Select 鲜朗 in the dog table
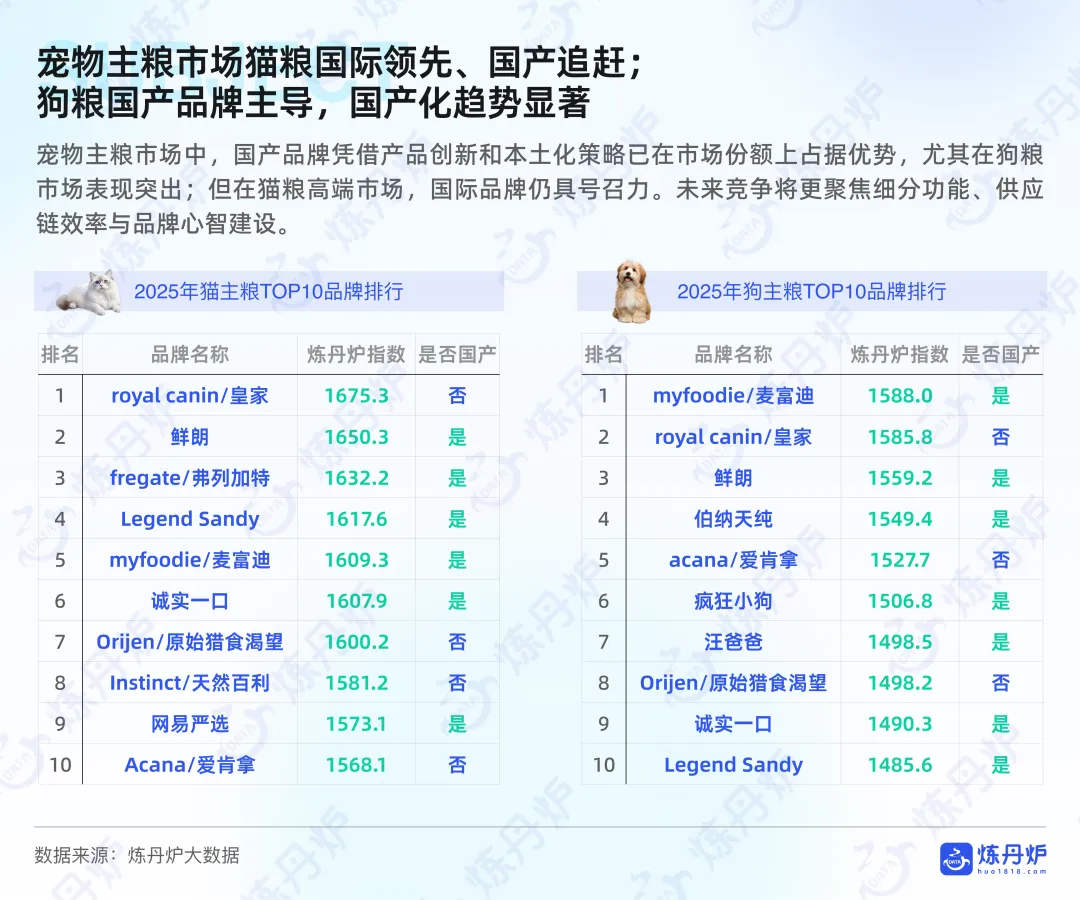The height and width of the screenshot is (900, 1080). (x=733, y=478)
